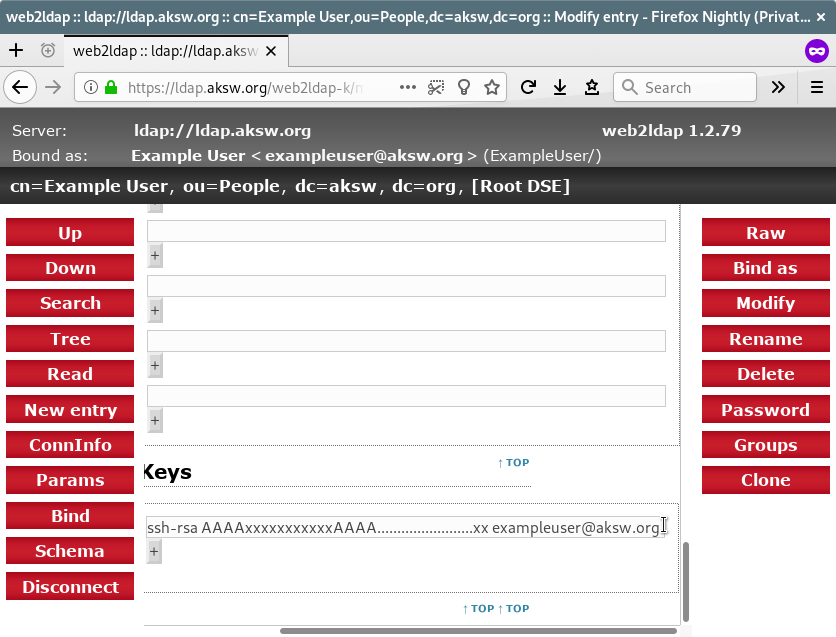
Task: Click the browser back arrow button
Action: click(x=19, y=87)
